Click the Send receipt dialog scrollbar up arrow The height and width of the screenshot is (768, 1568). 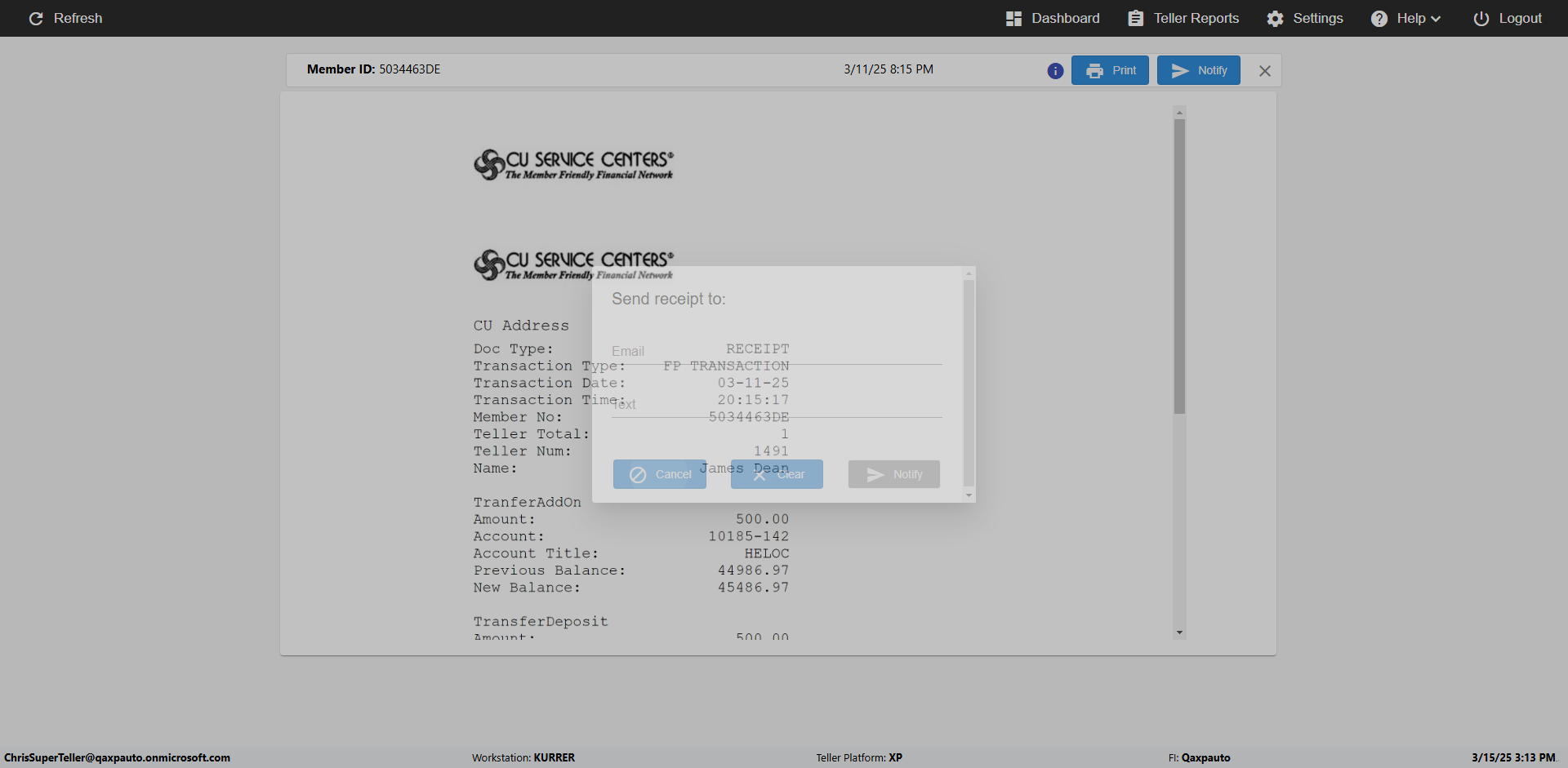pos(969,273)
